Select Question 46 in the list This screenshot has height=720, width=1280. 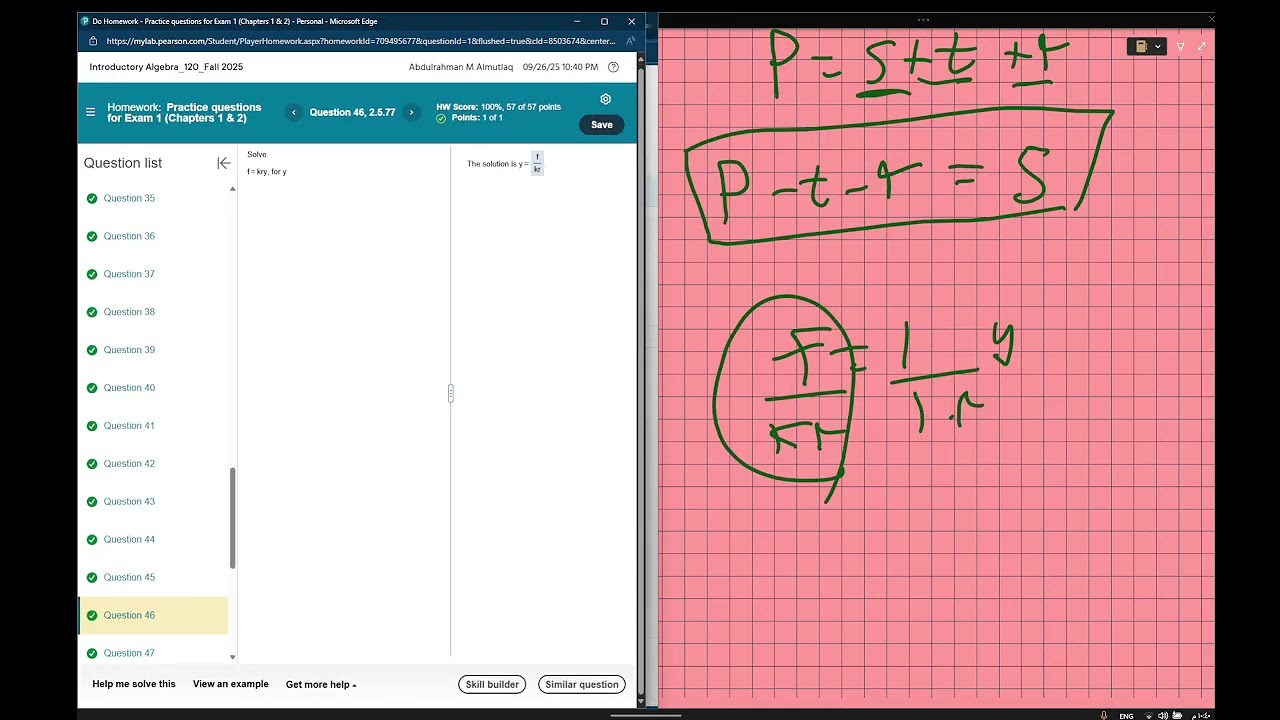point(153,615)
